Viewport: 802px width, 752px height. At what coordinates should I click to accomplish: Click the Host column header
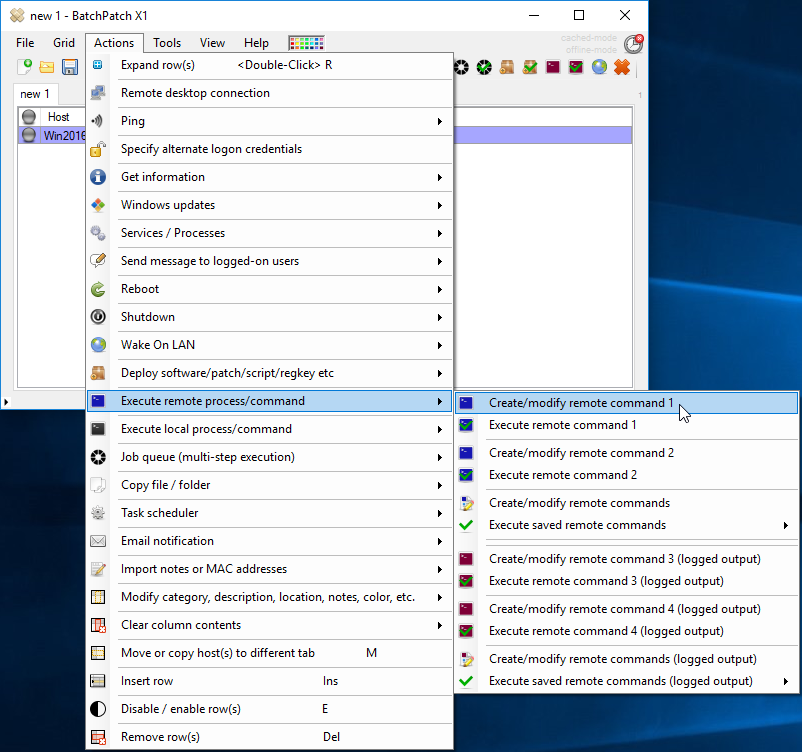coord(58,117)
